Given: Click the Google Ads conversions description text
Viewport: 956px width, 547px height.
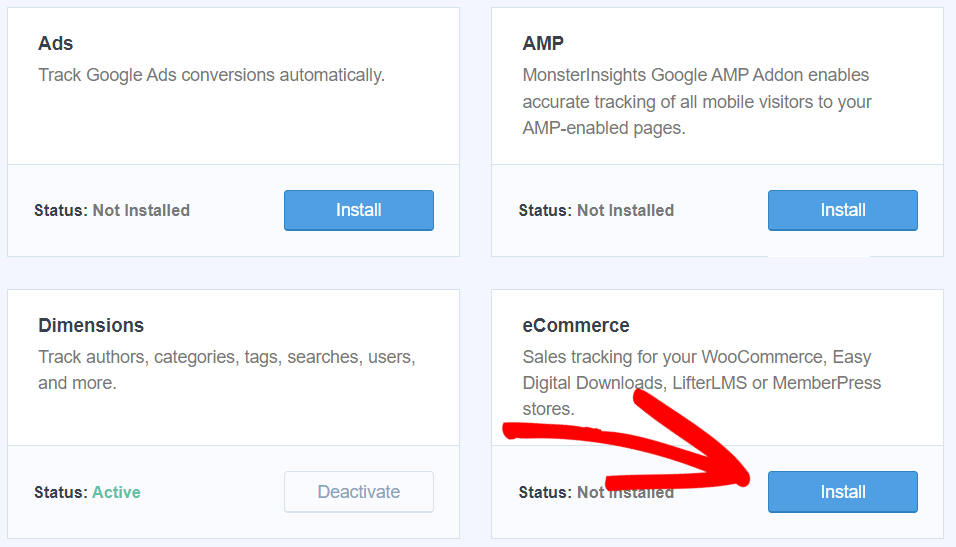Looking at the screenshot, I should [211, 75].
